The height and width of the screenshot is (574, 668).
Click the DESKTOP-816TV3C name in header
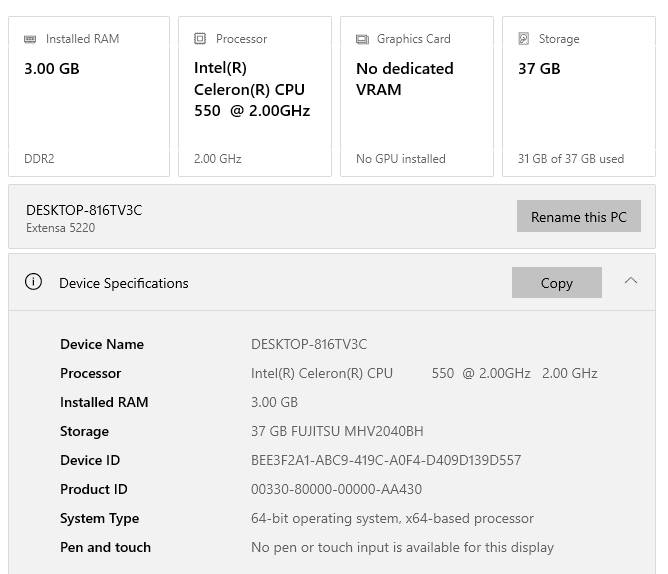[x=84, y=210]
